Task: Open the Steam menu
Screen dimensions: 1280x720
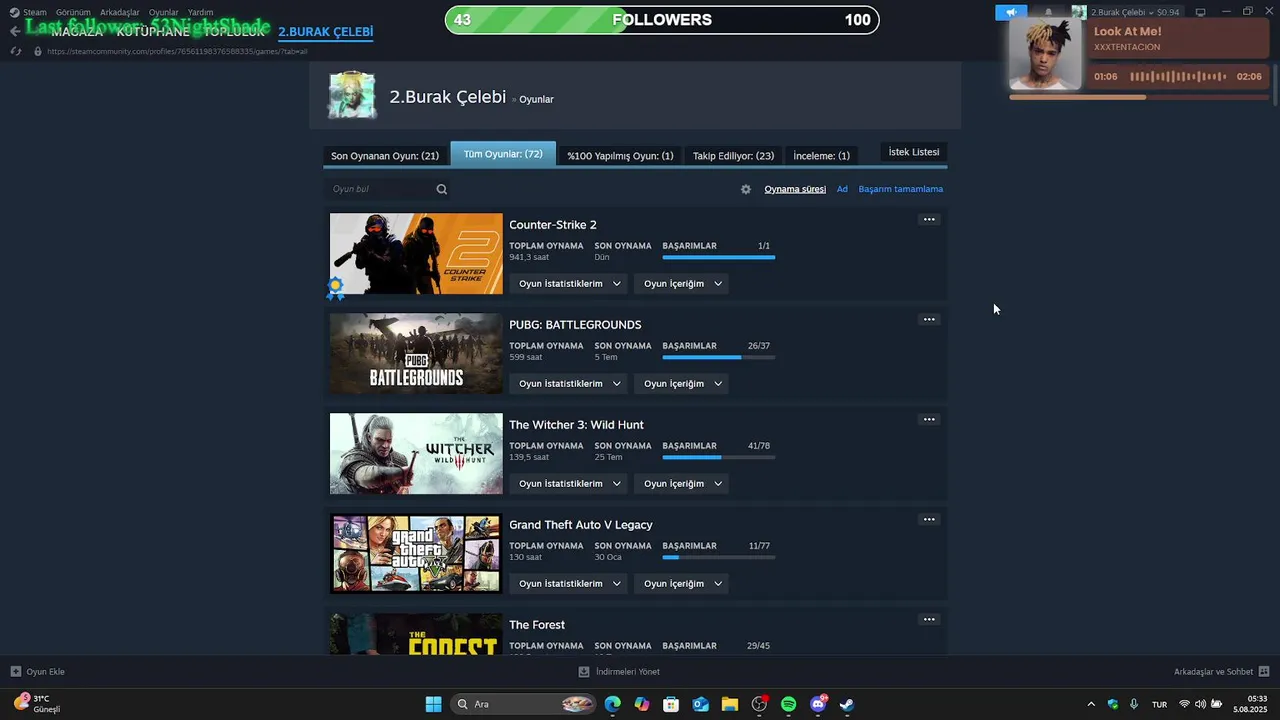Action: pos(35,12)
